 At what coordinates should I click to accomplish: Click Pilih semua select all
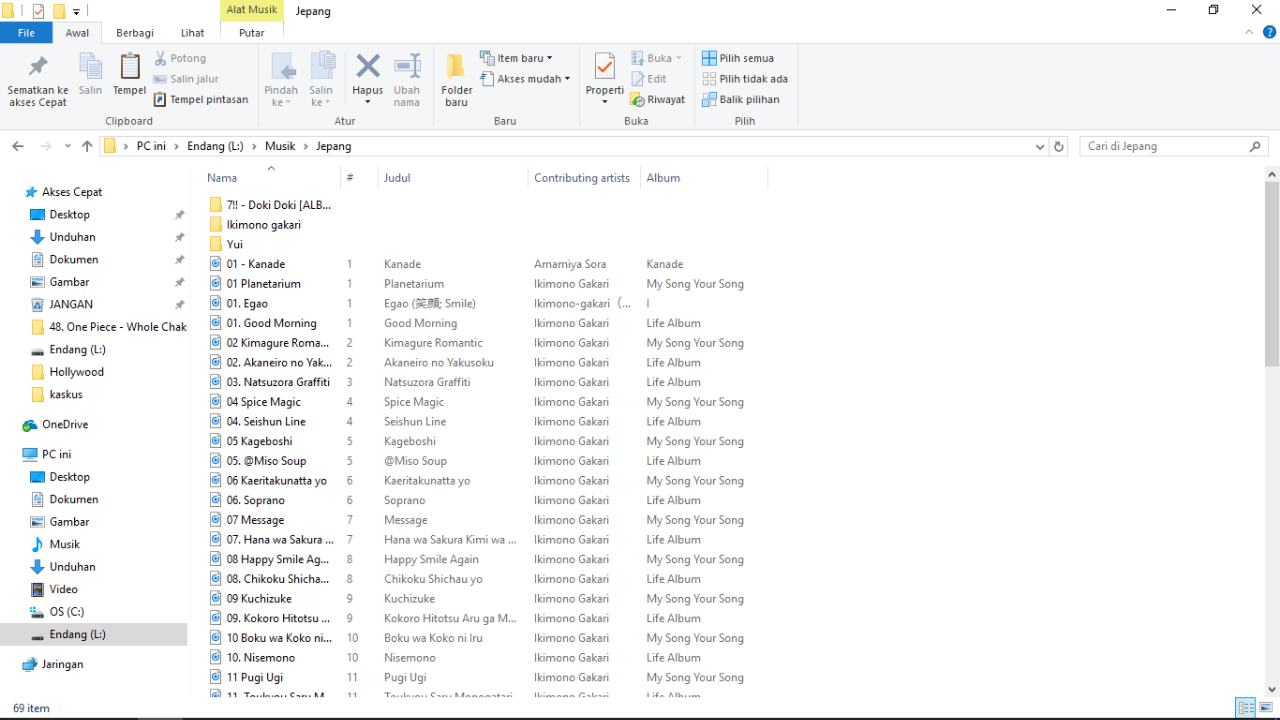(x=738, y=58)
